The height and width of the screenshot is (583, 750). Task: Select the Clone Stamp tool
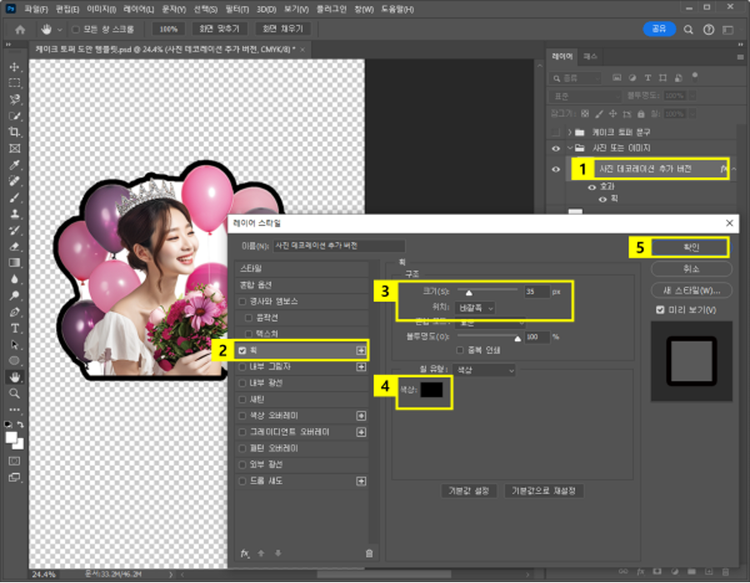[x=14, y=214]
